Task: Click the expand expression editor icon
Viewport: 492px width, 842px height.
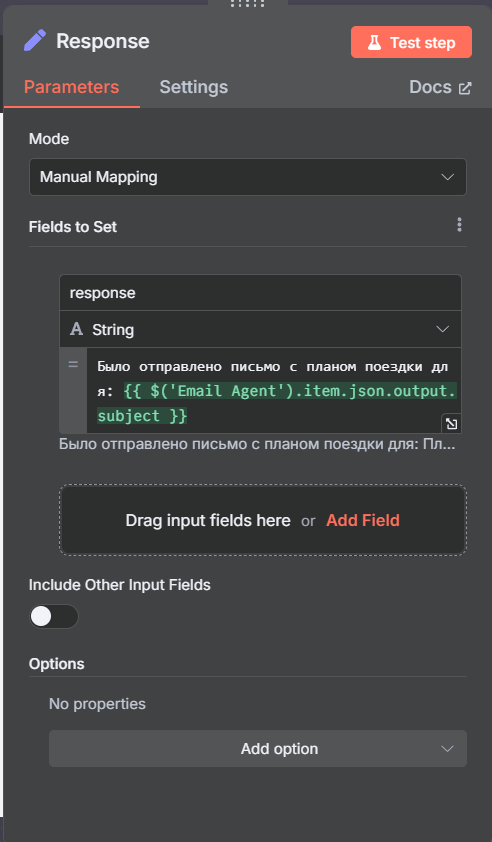Action: 451,424
